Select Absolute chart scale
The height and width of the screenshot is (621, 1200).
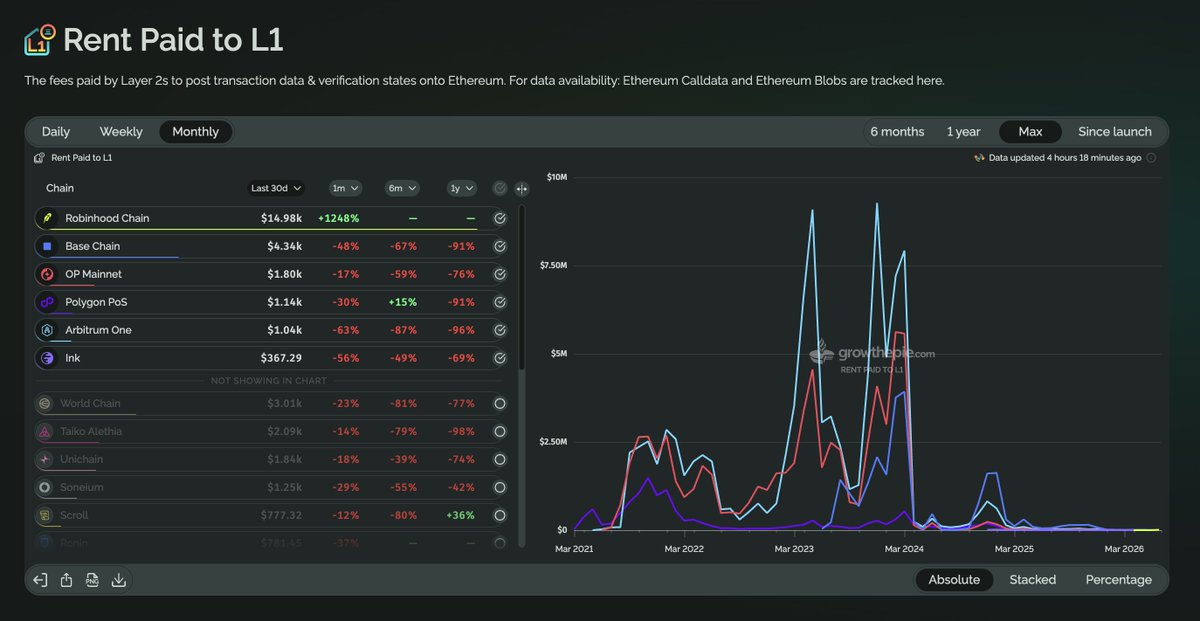954,580
